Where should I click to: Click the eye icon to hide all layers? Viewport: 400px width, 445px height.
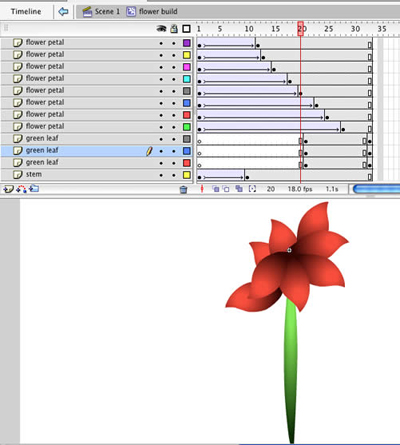161,29
